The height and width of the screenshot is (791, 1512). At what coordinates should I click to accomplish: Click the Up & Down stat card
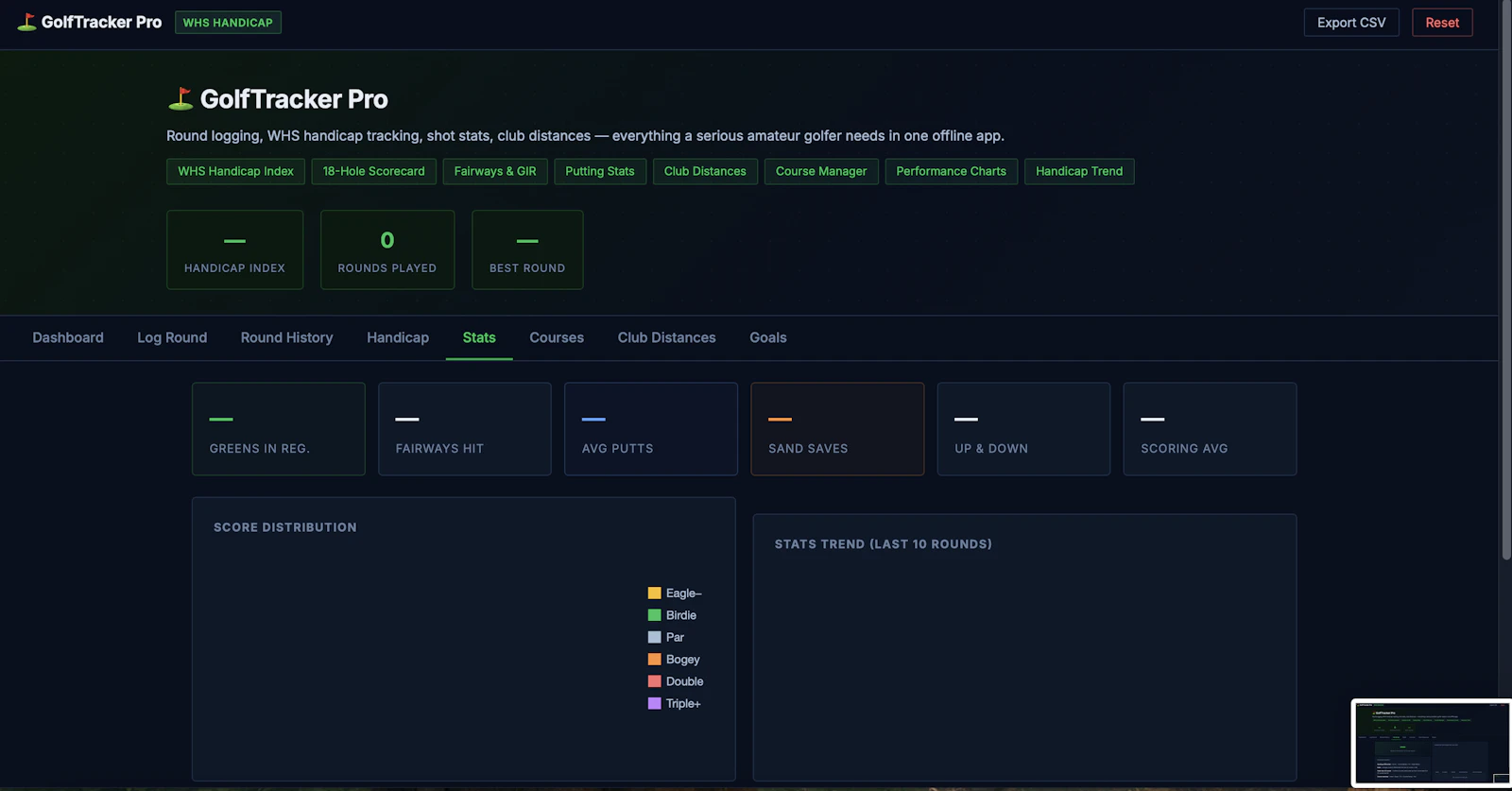[x=1023, y=429]
